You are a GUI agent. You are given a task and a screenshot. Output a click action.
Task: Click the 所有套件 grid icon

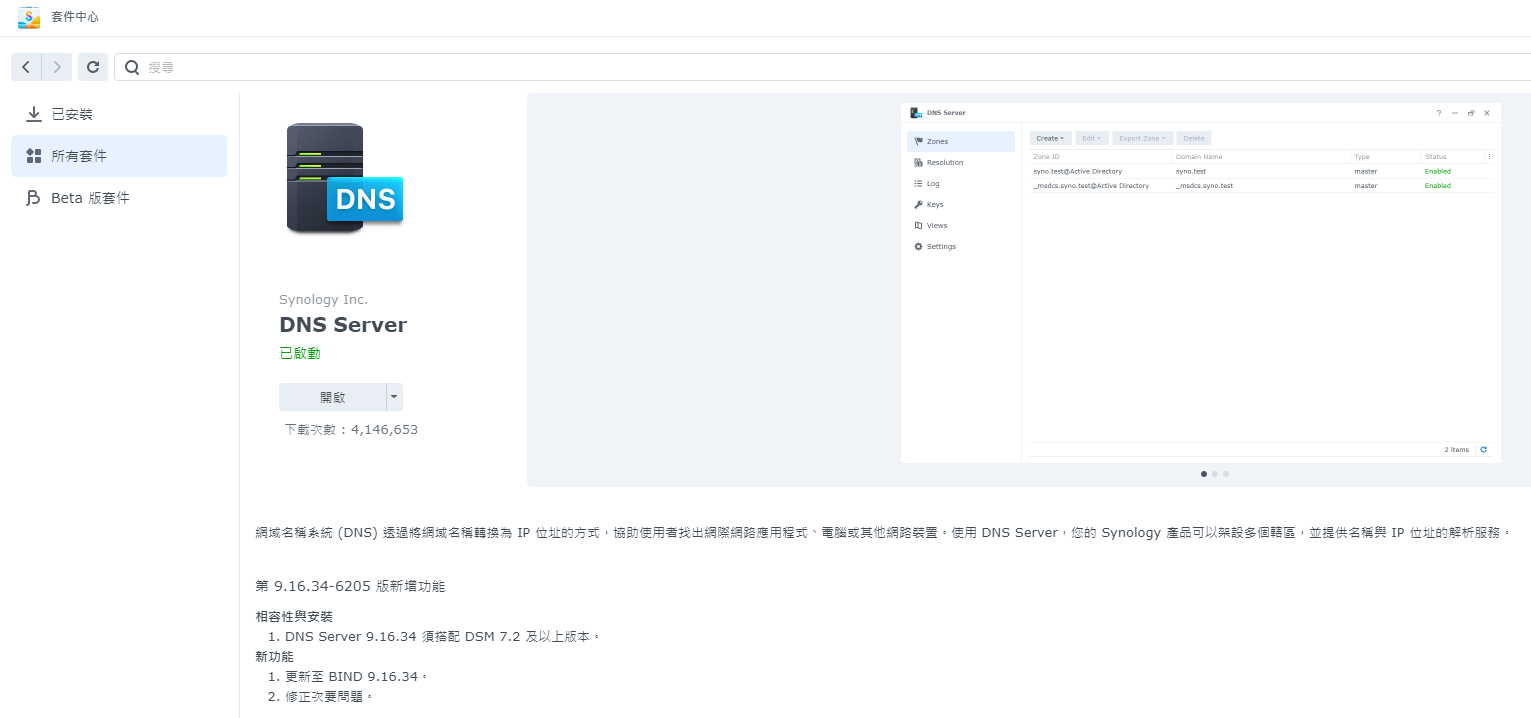(34, 155)
